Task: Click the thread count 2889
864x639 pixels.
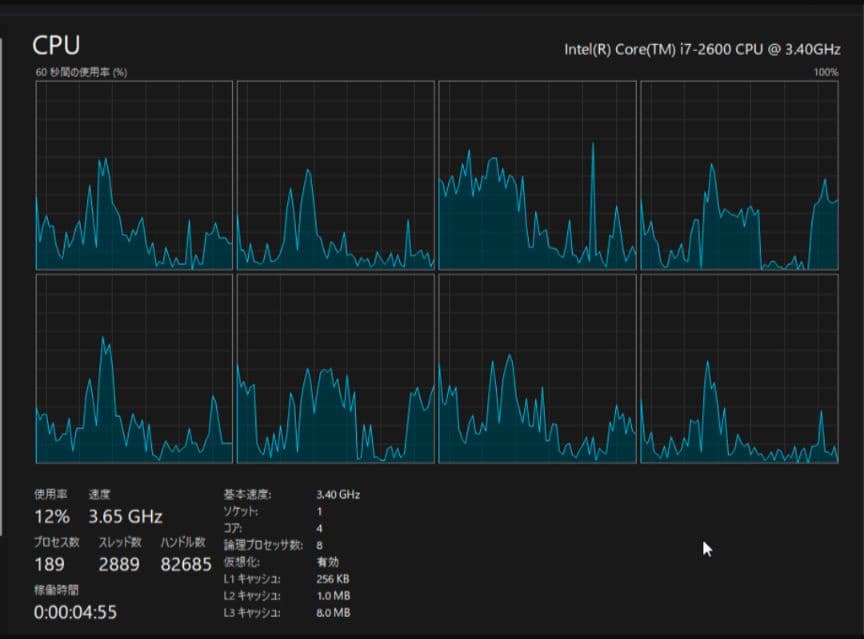Action: [x=119, y=564]
